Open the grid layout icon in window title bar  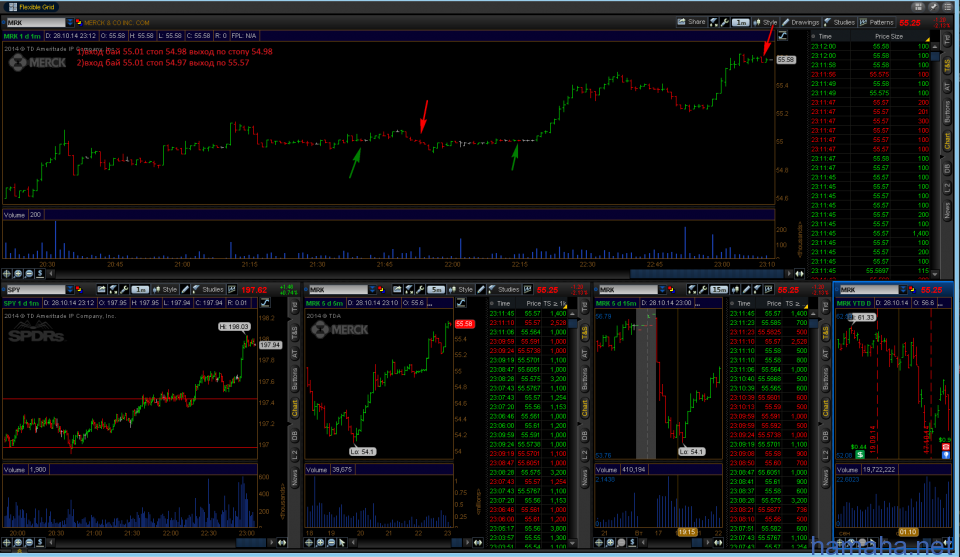(x=918, y=7)
